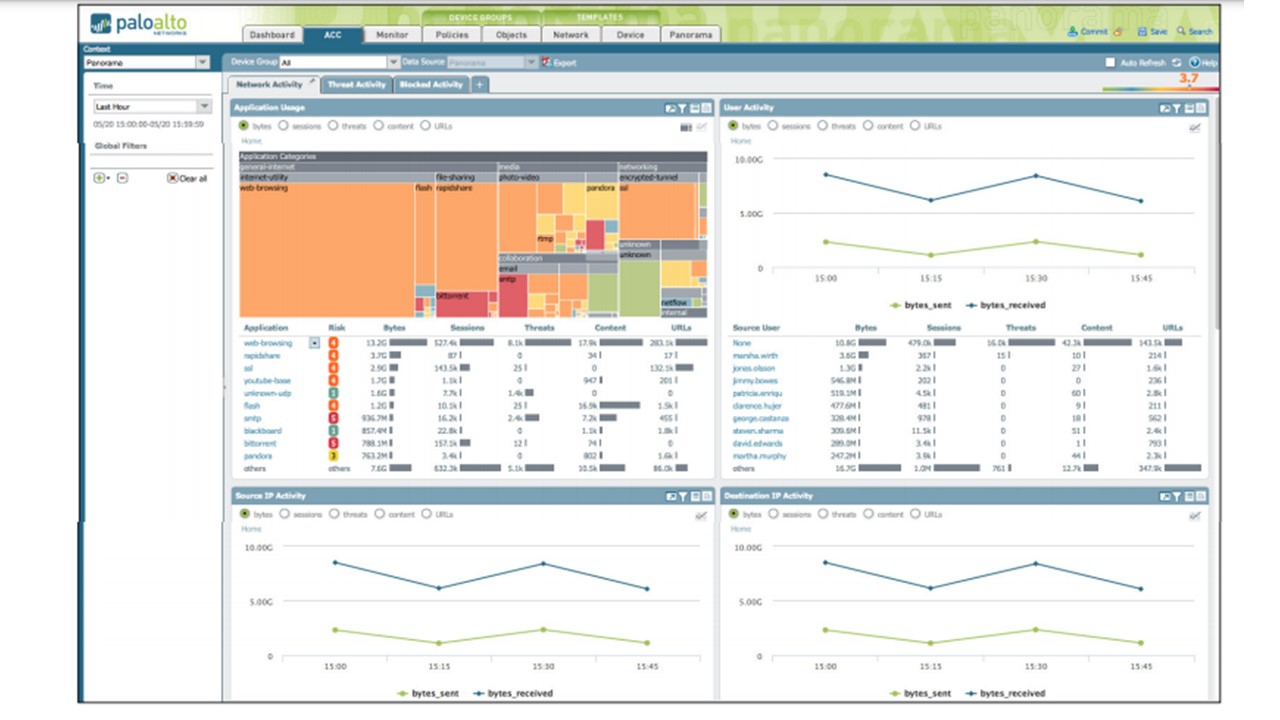Open the Policies tab
This screenshot has height=720, width=1280.
[452, 34]
